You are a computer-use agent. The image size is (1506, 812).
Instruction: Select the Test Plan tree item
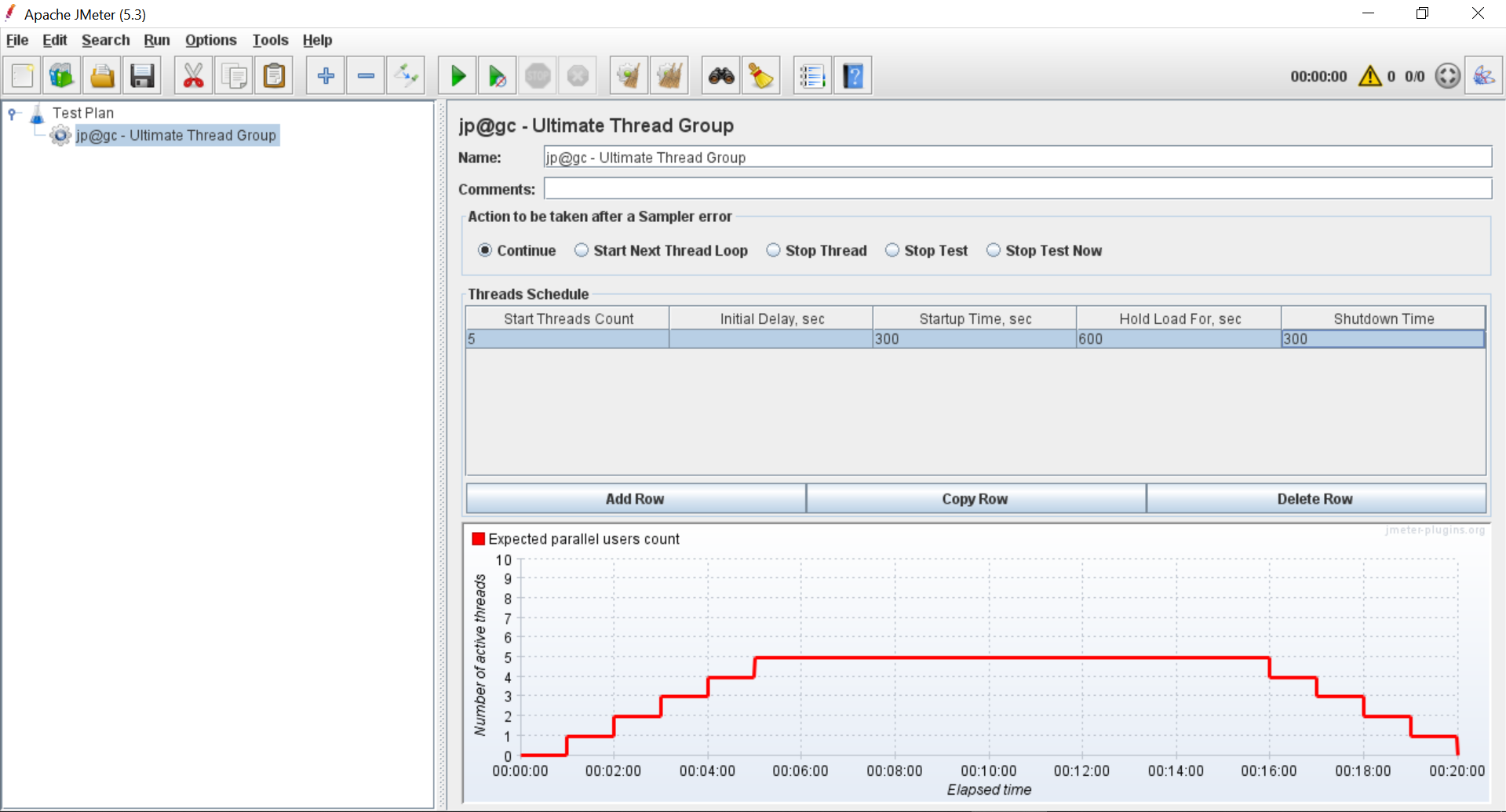click(x=83, y=113)
